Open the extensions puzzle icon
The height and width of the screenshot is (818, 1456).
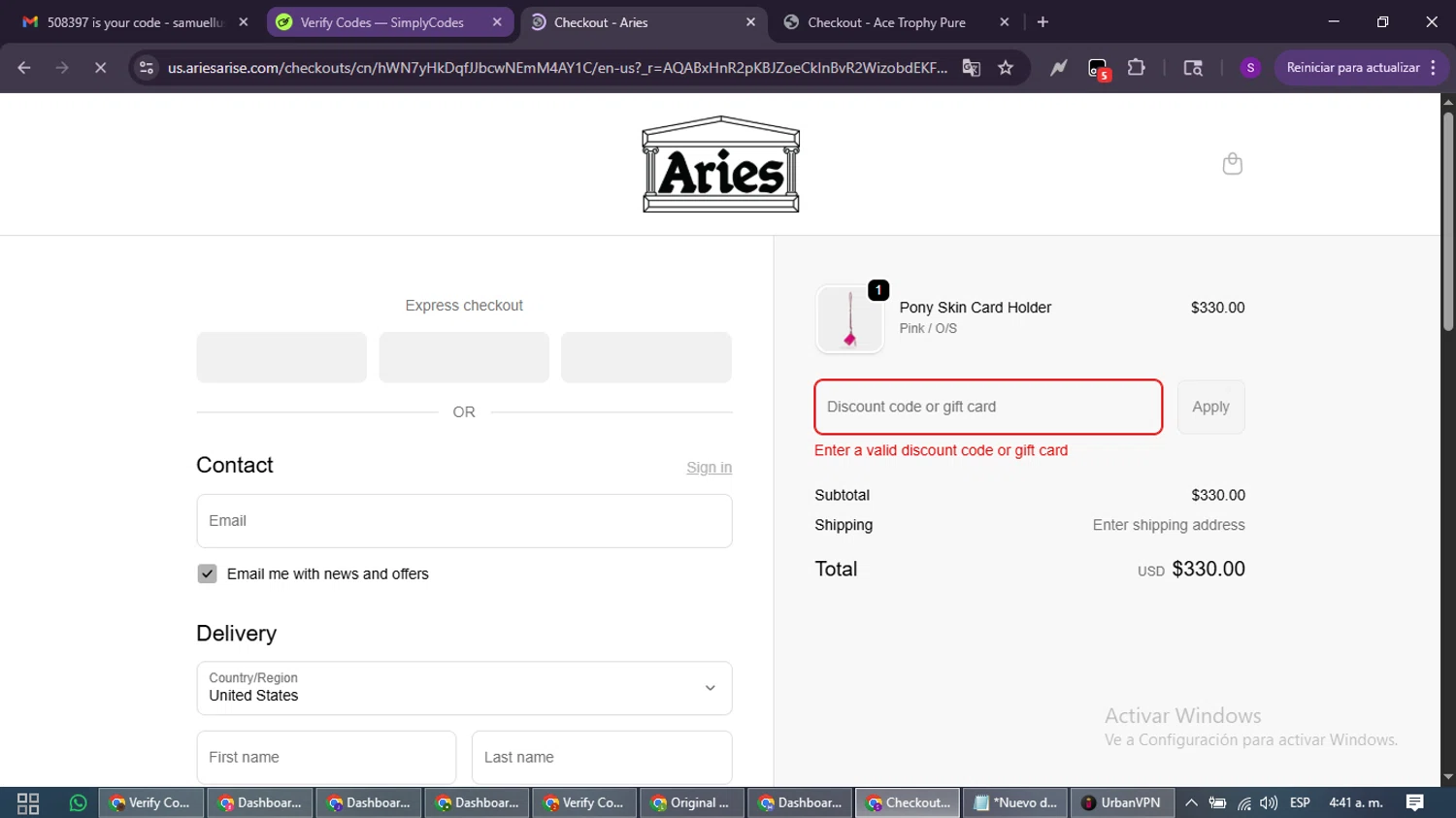coord(1136,67)
